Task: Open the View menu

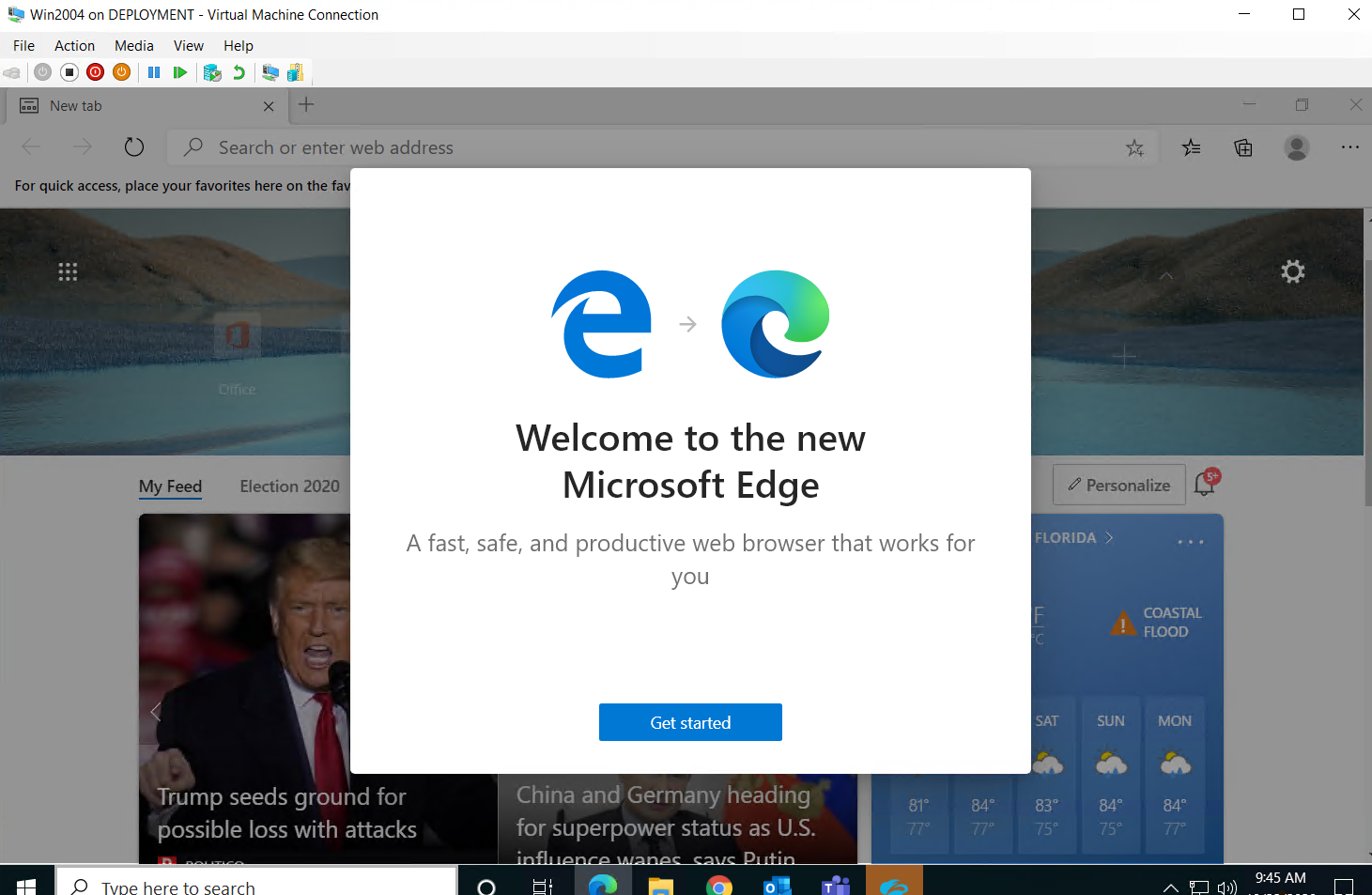Action: point(189,45)
